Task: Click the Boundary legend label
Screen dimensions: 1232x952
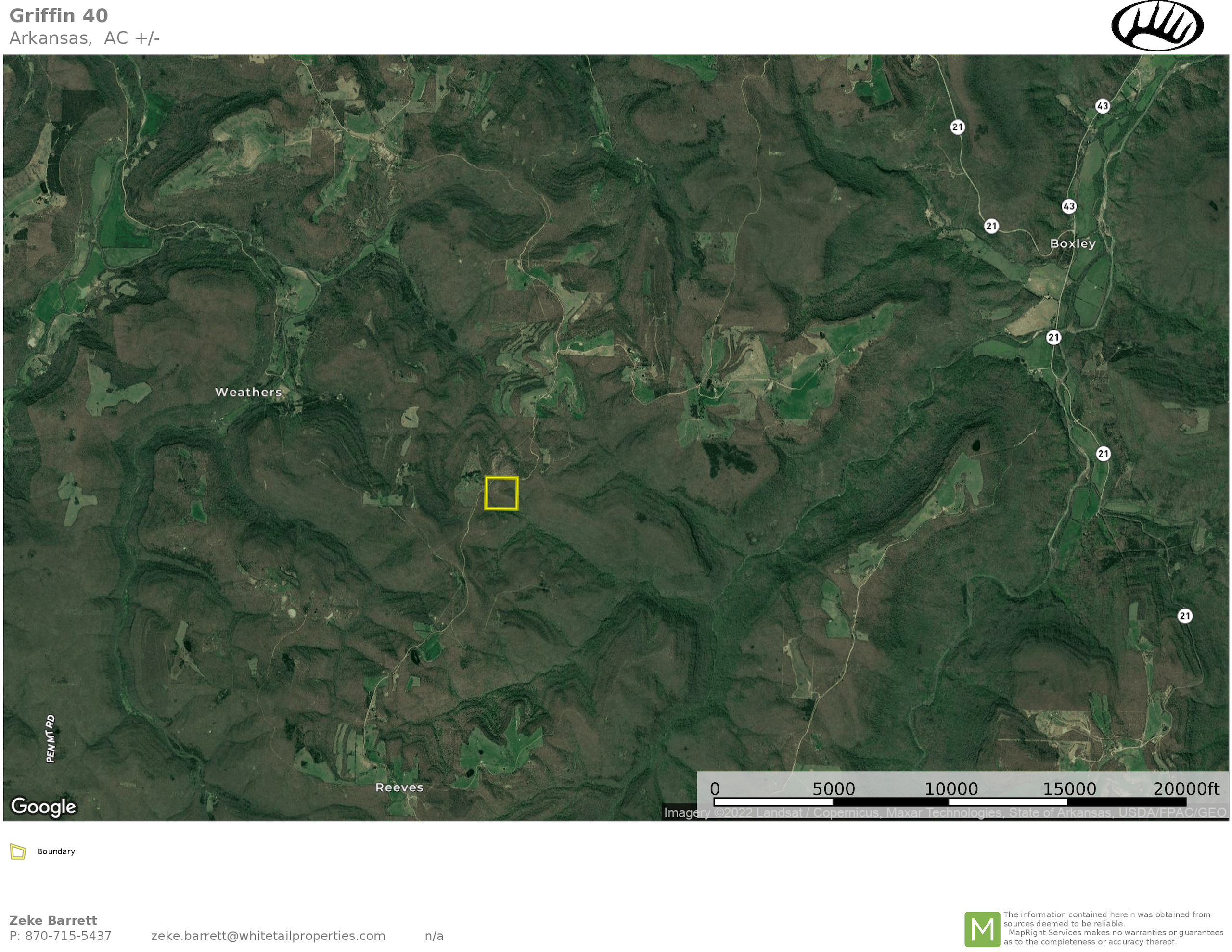Action: click(56, 851)
